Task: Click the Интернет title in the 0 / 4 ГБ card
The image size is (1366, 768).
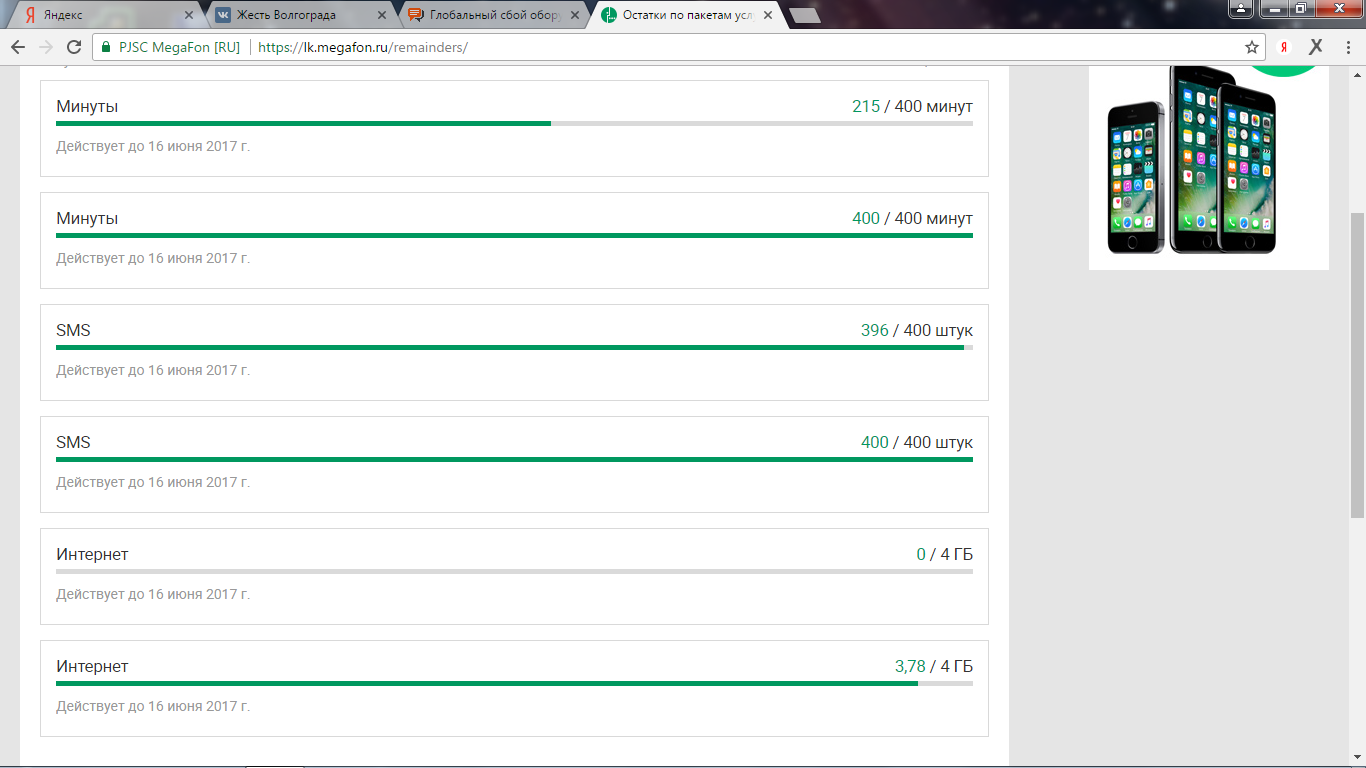Action: [x=92, y=554]
